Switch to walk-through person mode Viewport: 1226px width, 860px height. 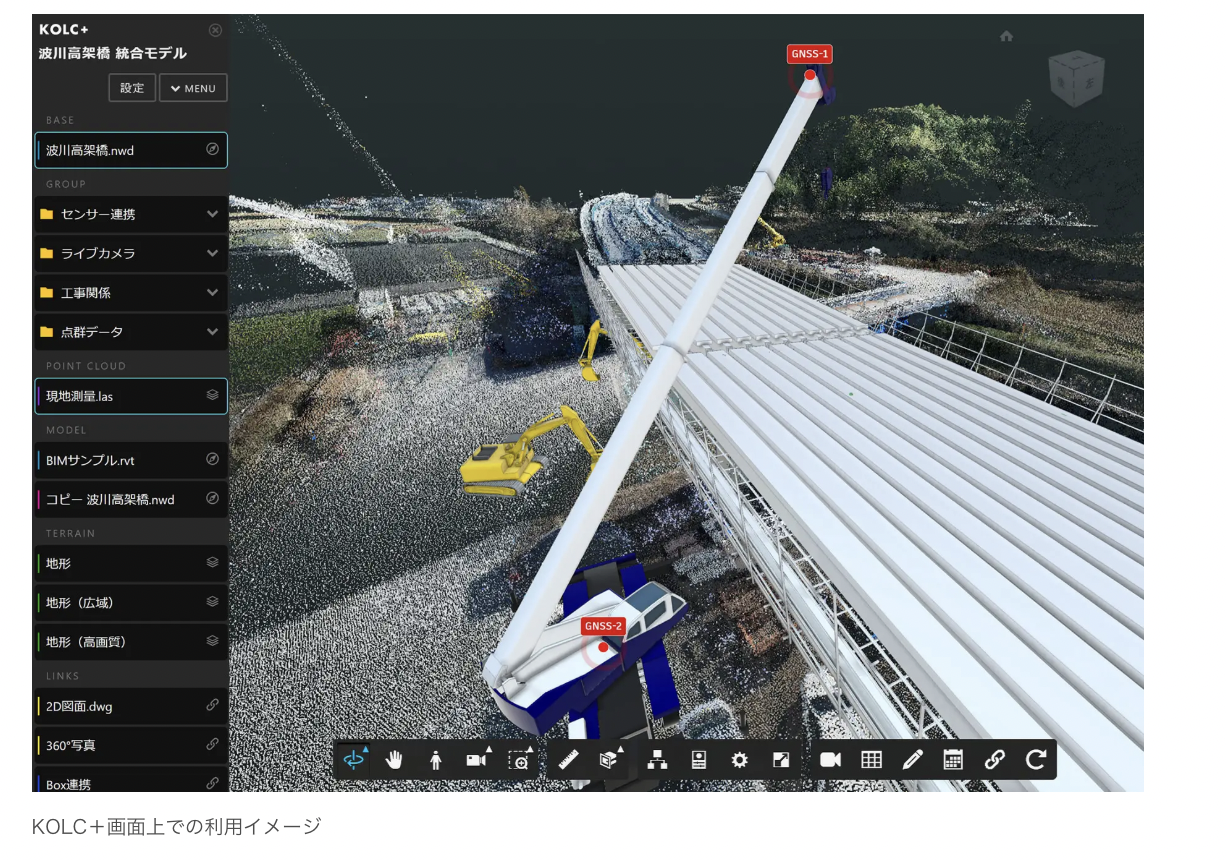(436, 760)
